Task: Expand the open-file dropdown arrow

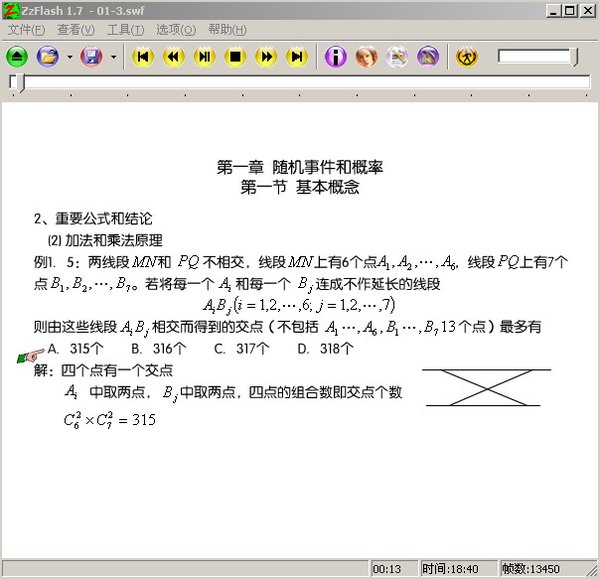Action: click(x=70, y=57)
